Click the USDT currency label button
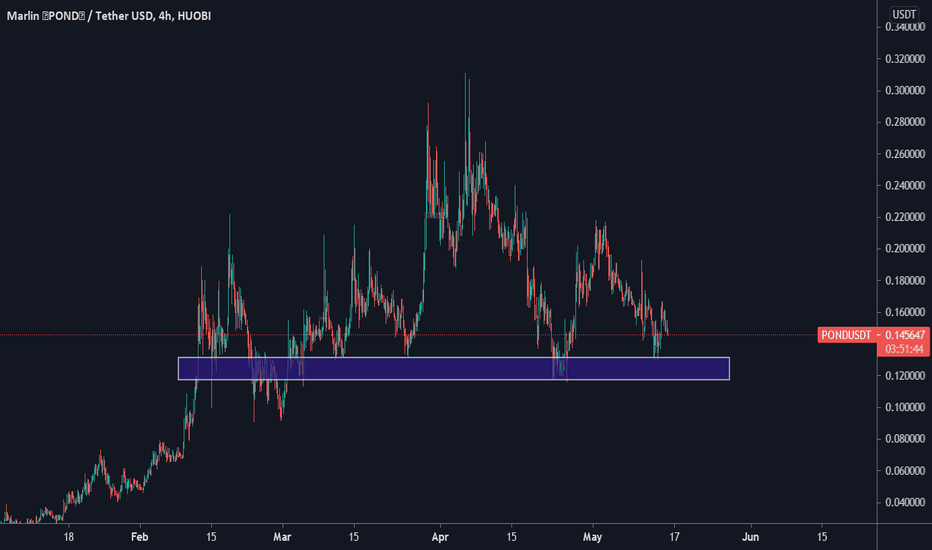The height and width of the screenshot is (550, 932). pos(904,14)
